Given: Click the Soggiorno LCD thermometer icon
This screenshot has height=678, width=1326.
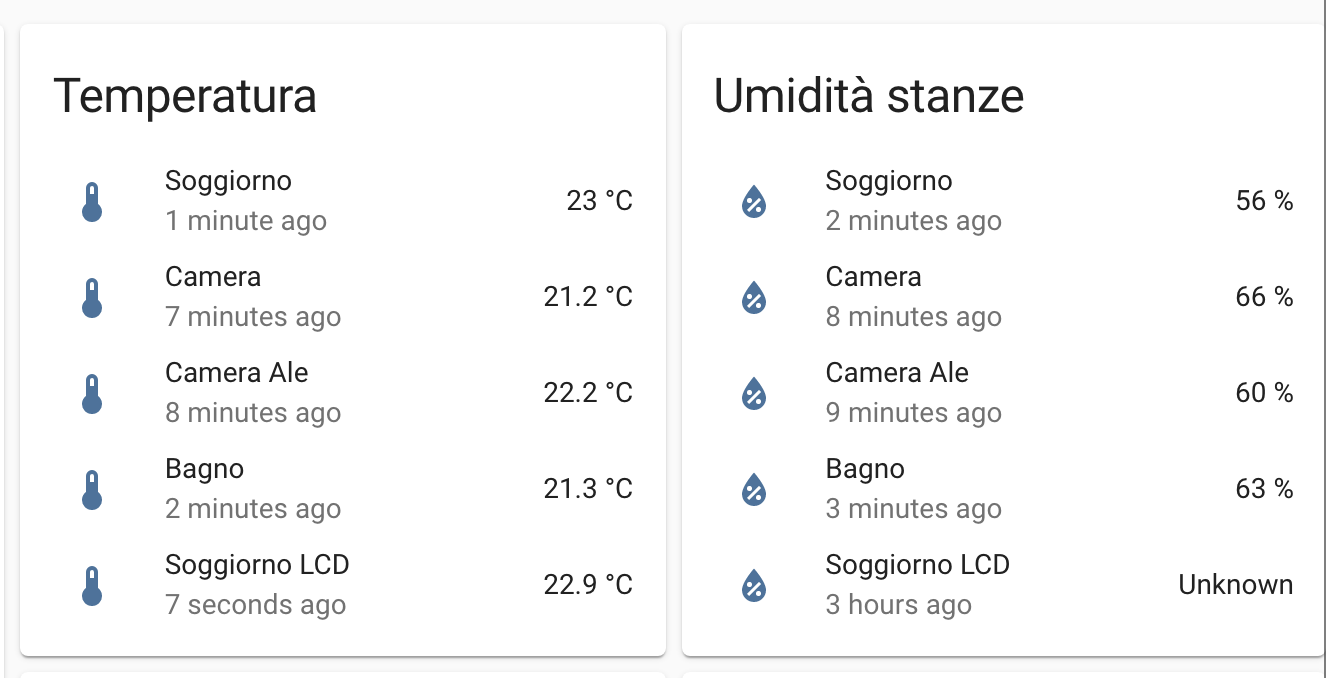Looking at the screenshot, I should [x=91, y=583].
